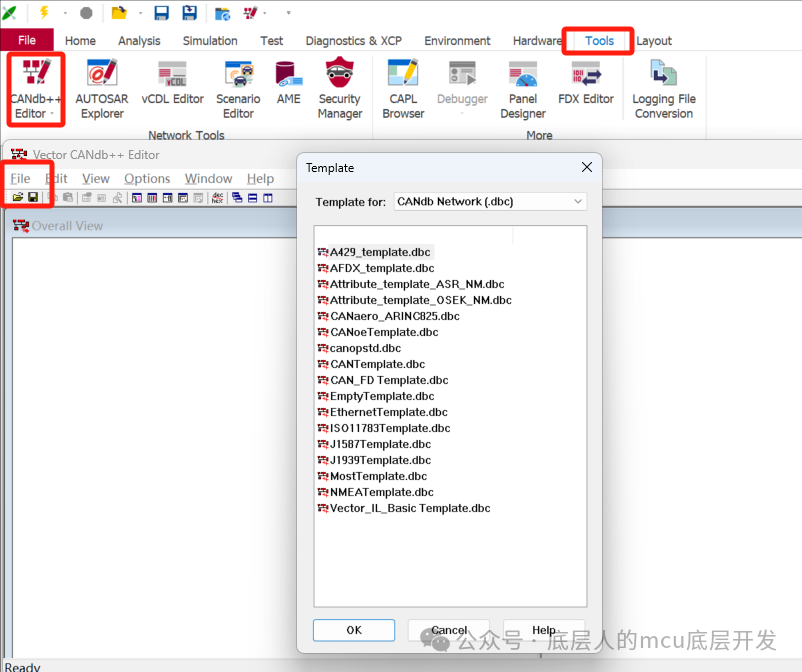Image resolution: width=802 pixels, height=672 pixels.
Task: Confirm the Template dialog with OK
Action: [x=354, y=630]
